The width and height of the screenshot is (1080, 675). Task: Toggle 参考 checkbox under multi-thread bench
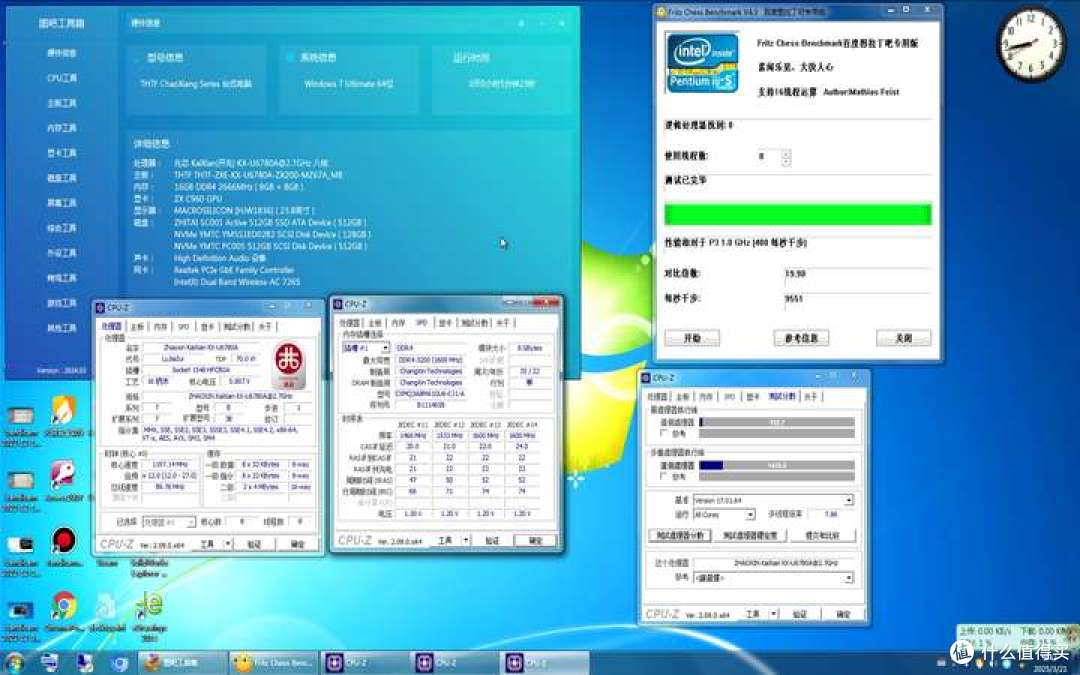tap(664, 477)
